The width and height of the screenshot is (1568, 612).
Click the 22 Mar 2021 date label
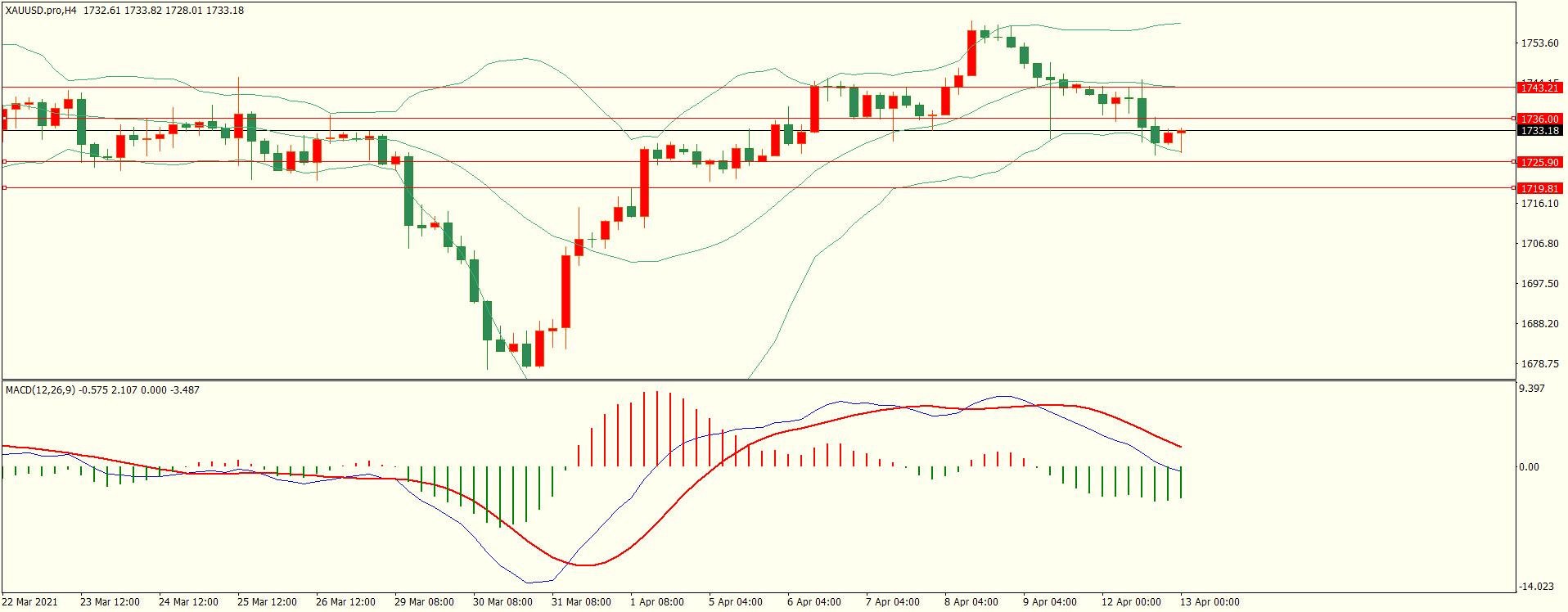coord(30,602)
